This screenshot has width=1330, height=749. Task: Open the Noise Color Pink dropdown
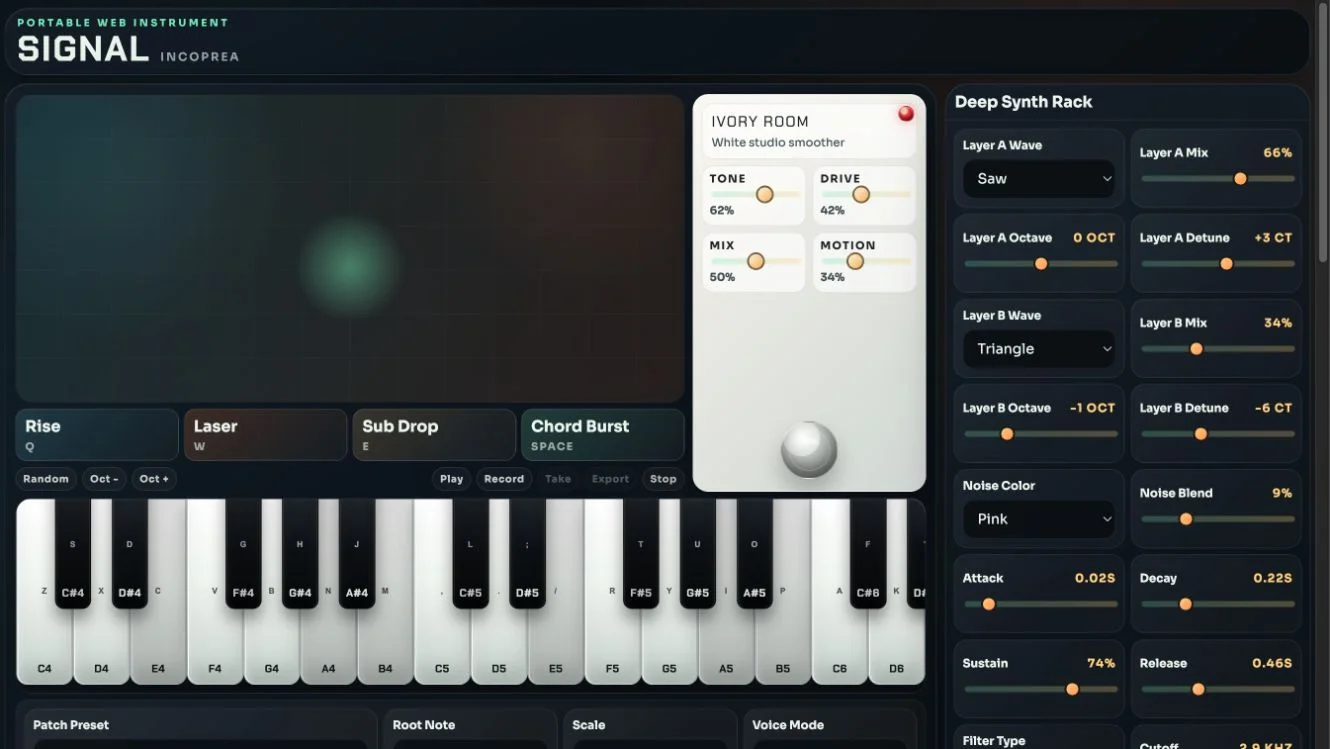point(1039,518)
